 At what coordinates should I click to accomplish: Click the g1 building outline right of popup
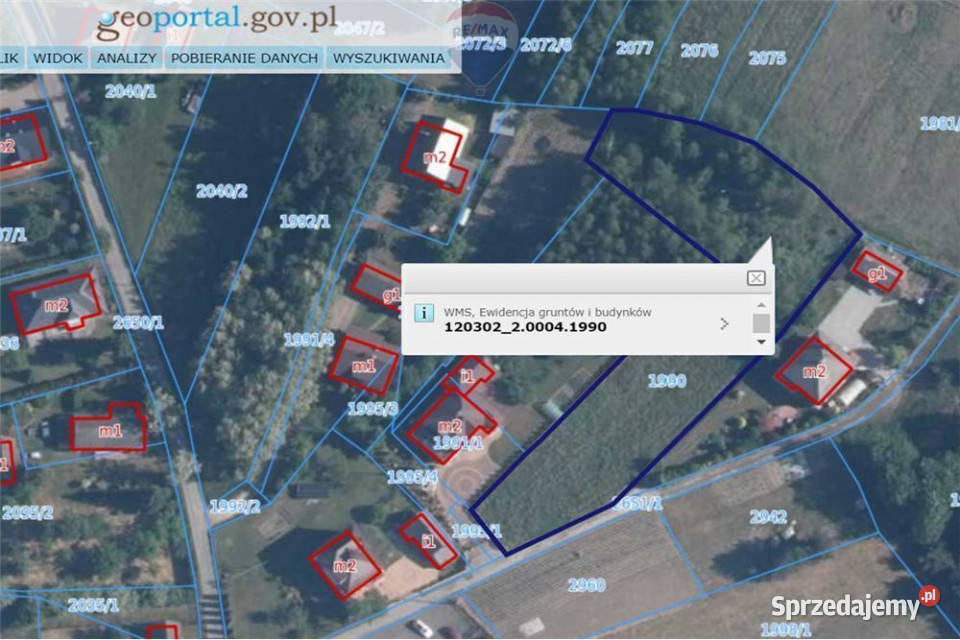[877, 272]
